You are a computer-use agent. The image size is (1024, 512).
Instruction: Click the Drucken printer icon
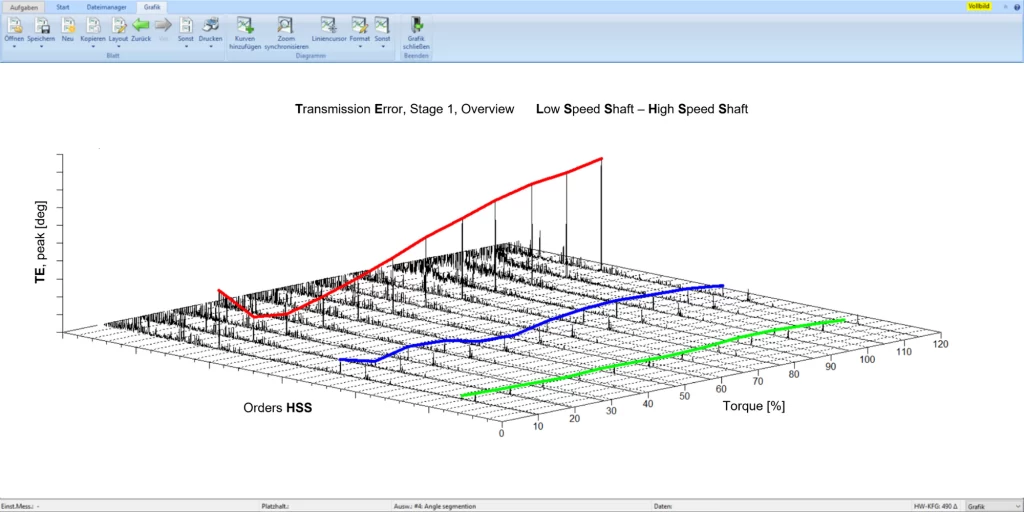tap(210, 25)
